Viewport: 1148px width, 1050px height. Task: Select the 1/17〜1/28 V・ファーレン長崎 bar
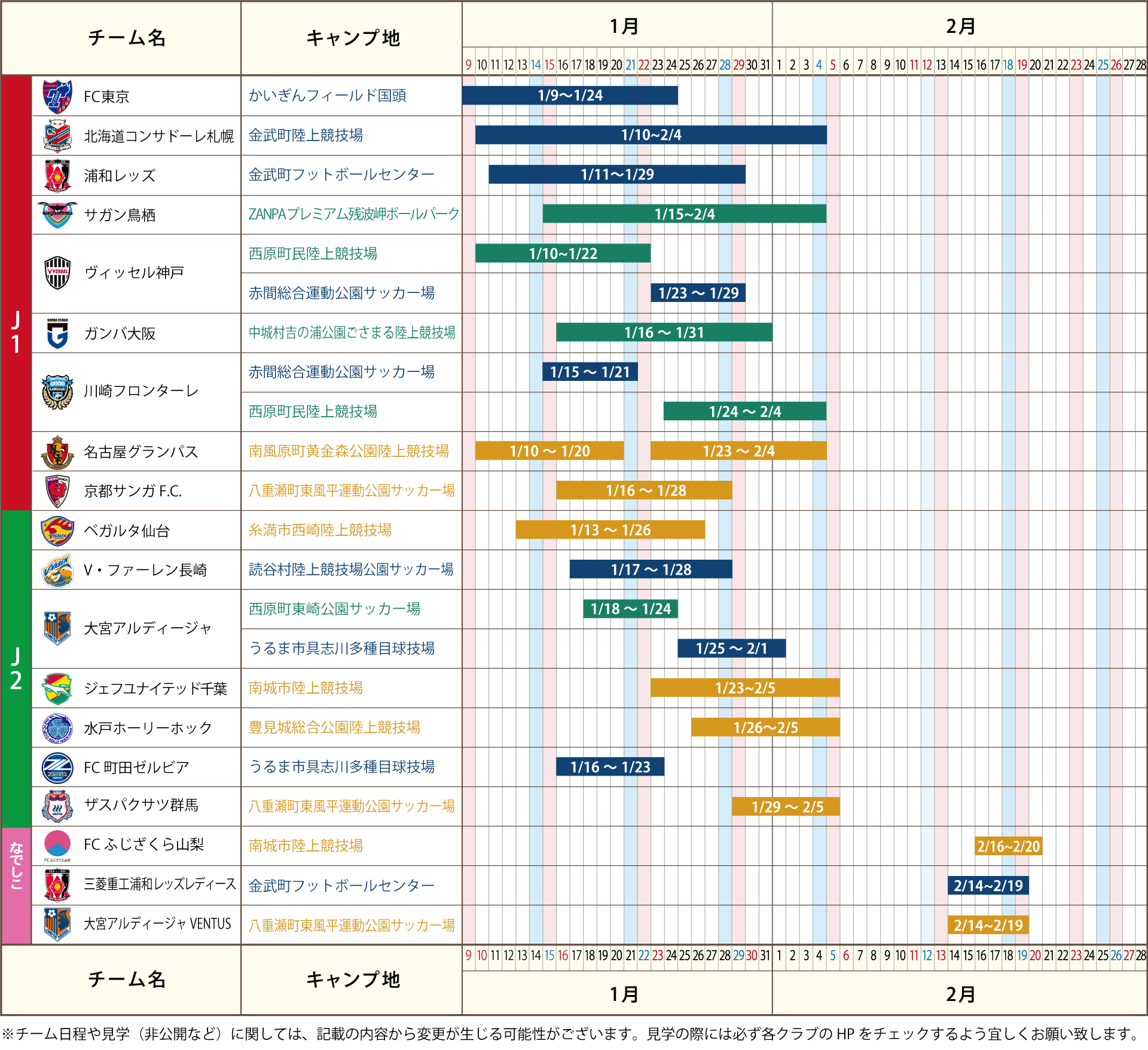click(651, 569)
